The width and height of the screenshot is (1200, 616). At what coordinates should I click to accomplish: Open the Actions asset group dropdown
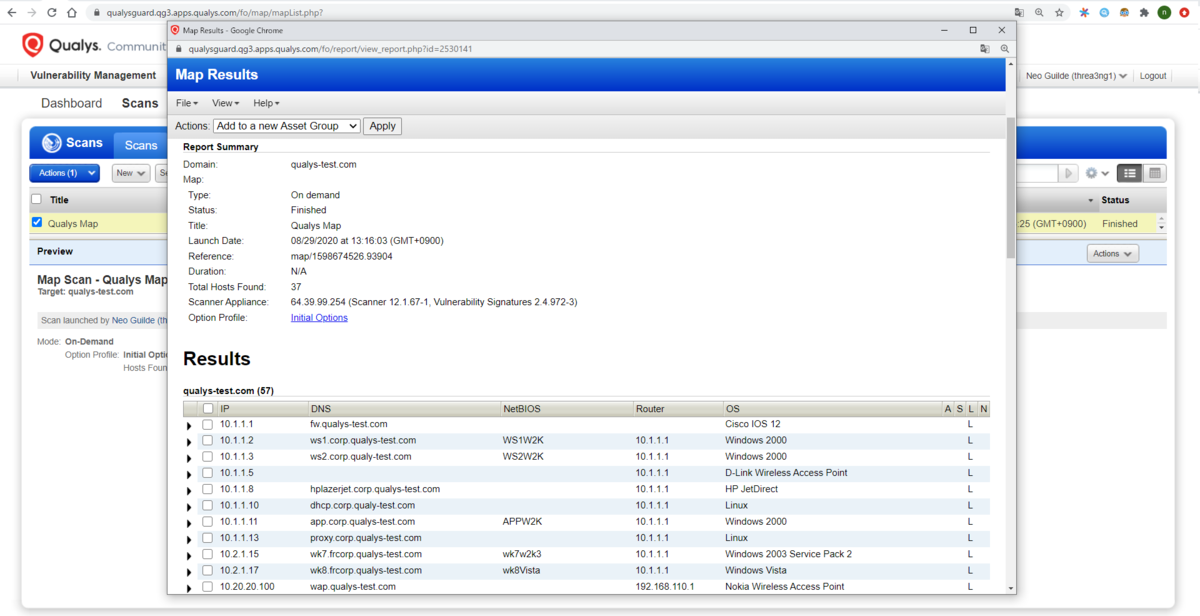point(287,126)
